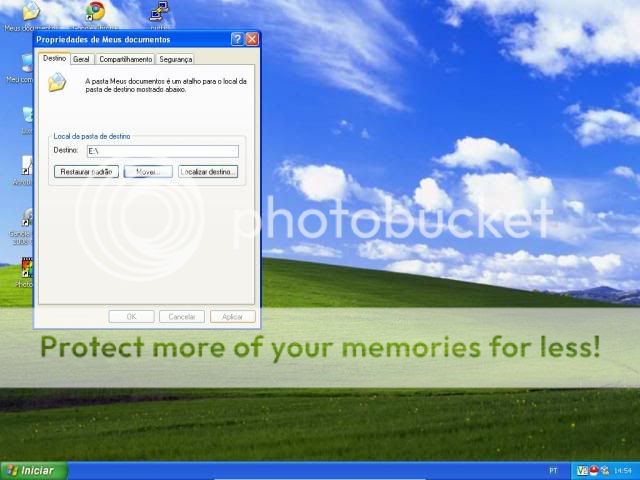Screen dimensions: 640x480
Task: Select the Destino tab
Action: (x=54, y=58)
